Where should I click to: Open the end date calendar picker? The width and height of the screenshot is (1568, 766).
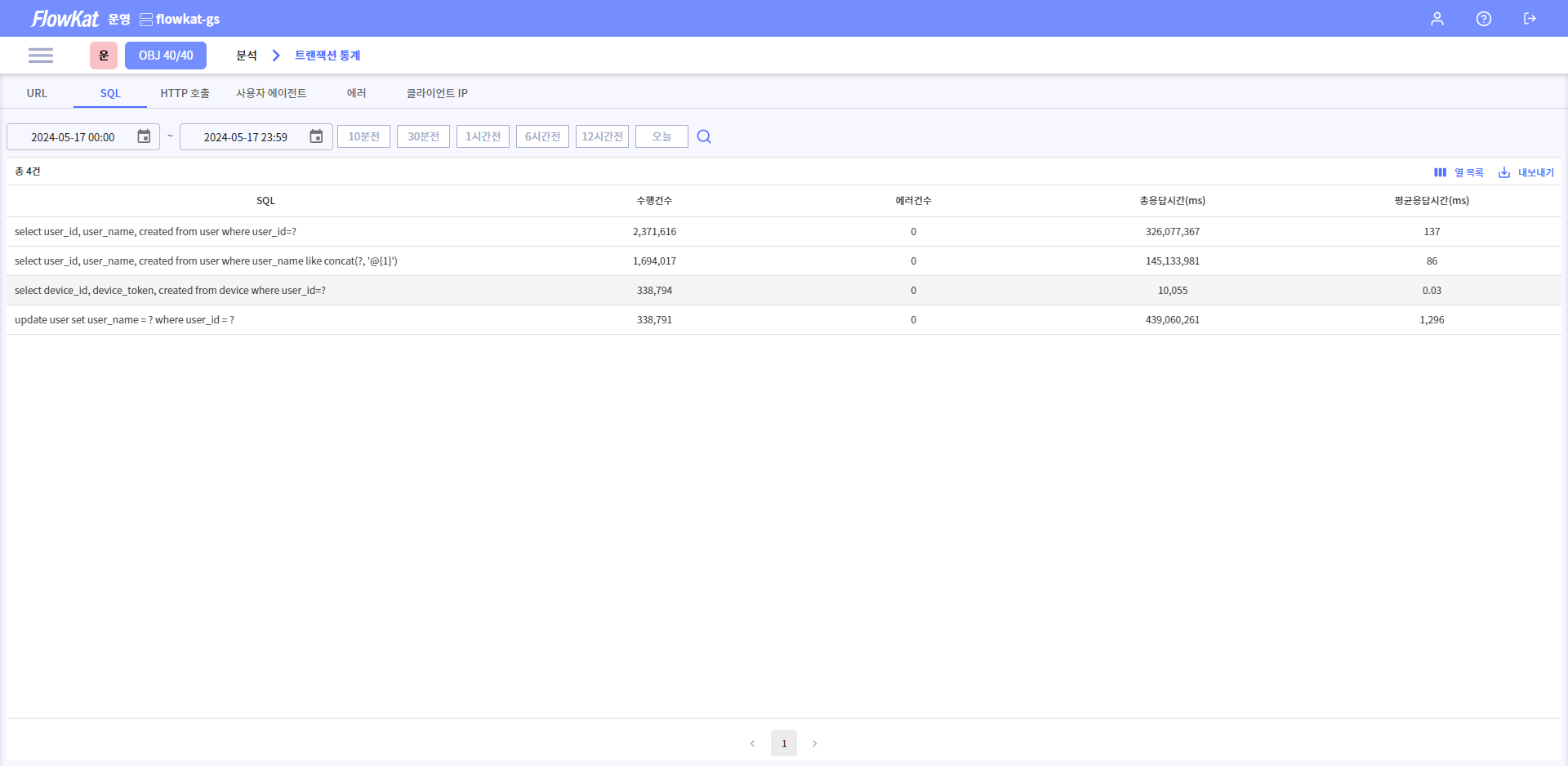tap(316, 136)
